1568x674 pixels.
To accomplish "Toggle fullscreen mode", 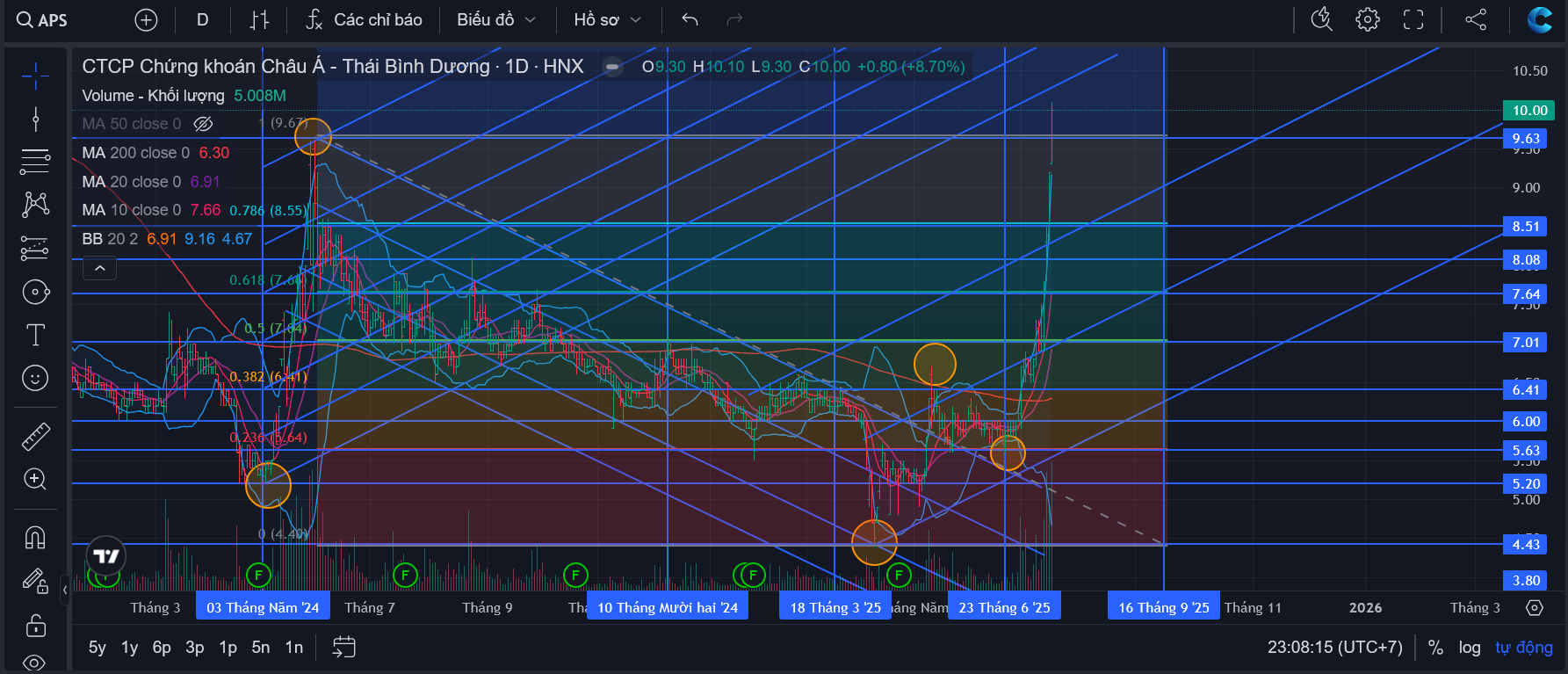I will 1413,19.
